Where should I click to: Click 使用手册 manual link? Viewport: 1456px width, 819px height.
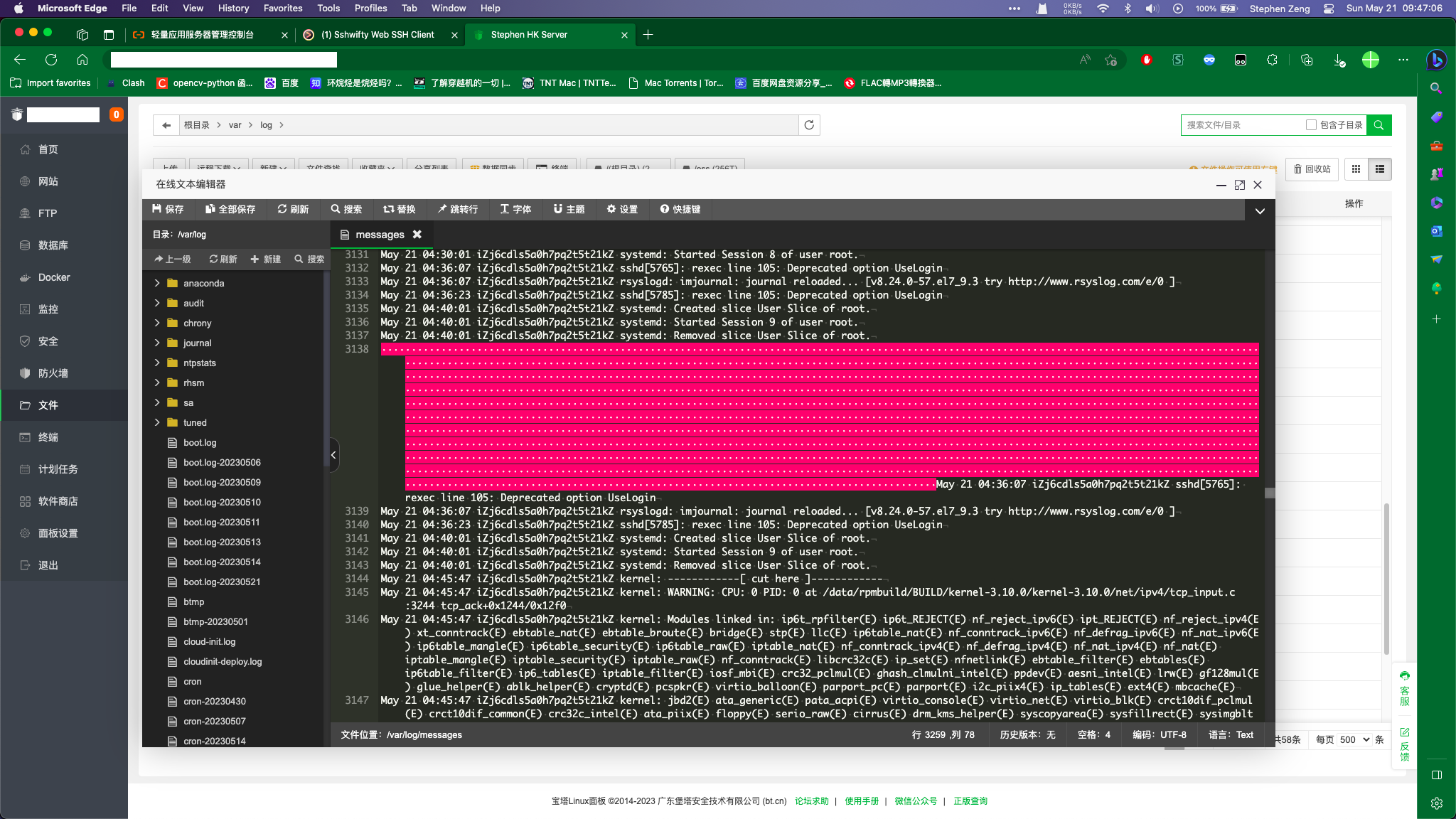pyautogui.click(x=862, y=801)
